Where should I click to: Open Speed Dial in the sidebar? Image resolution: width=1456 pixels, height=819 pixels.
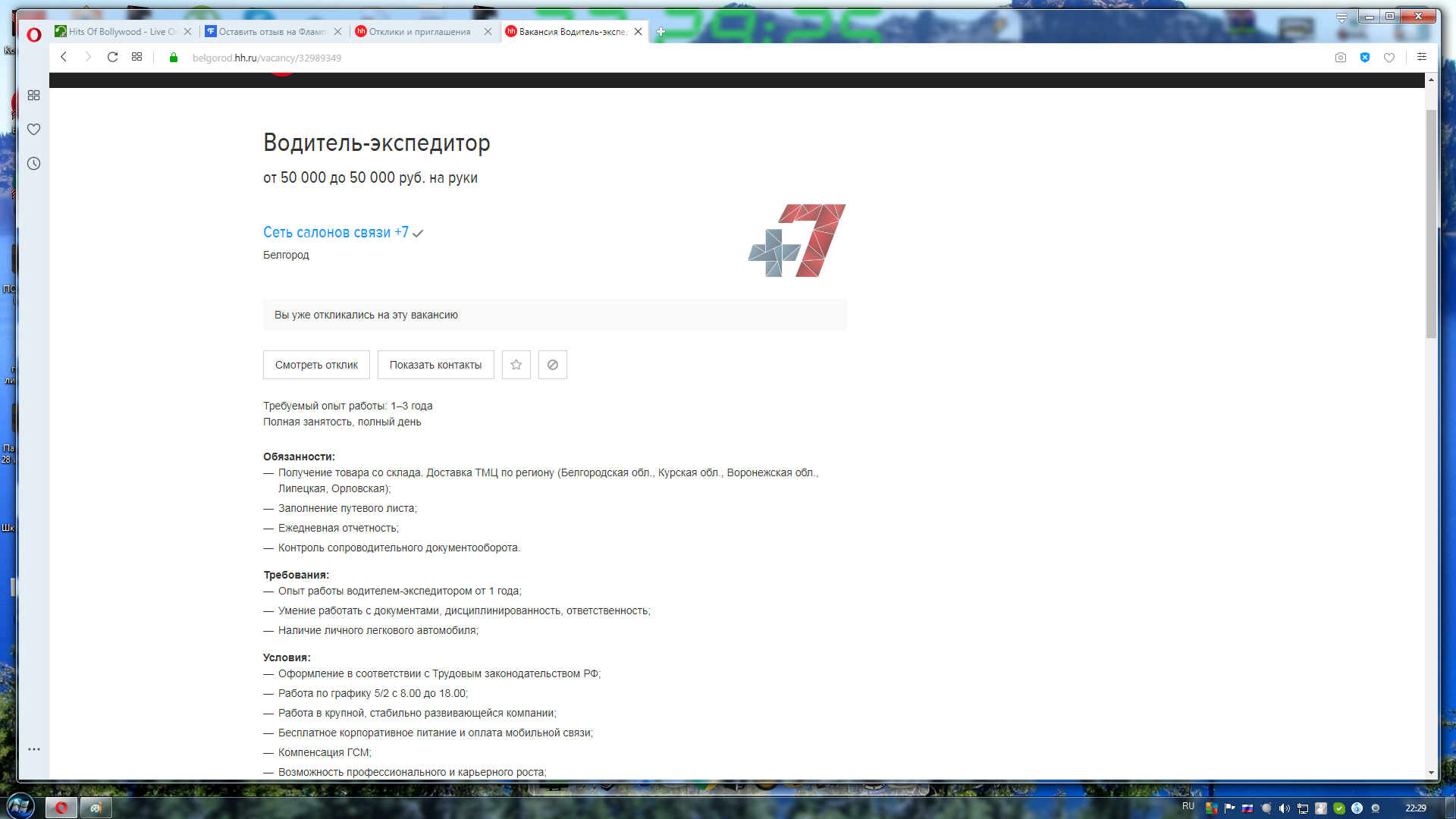(x=33, y=96)
